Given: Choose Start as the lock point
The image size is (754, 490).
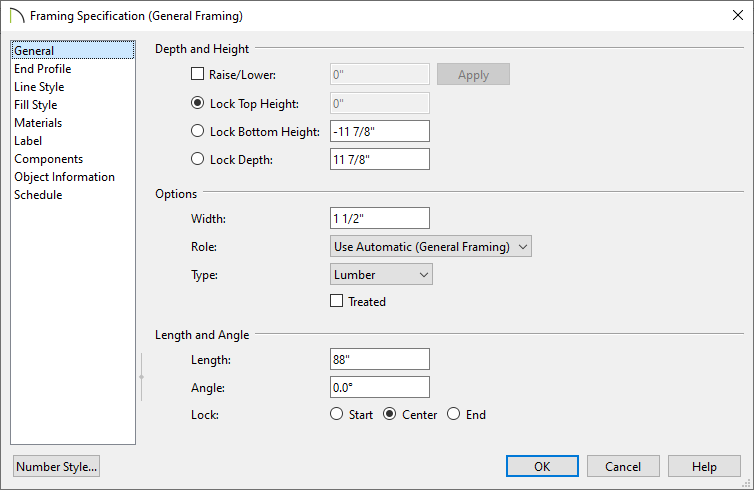Looking at the screenshot, I should 337,414.
